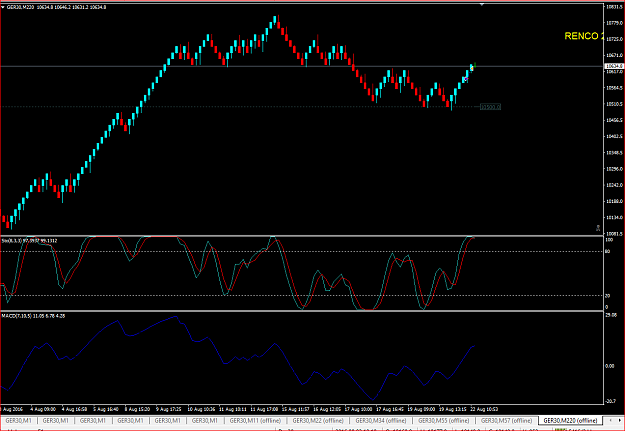Click the '11 Aug 17:08' time label
The height and width of the screenshot is (431, 625).
(264, 409)
